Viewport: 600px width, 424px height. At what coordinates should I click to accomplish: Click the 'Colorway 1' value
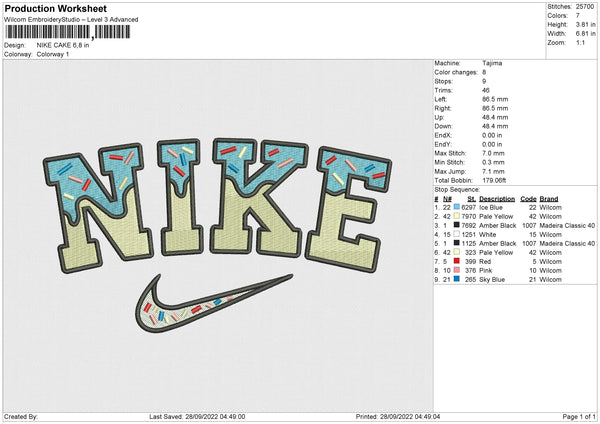pos(53,54)
